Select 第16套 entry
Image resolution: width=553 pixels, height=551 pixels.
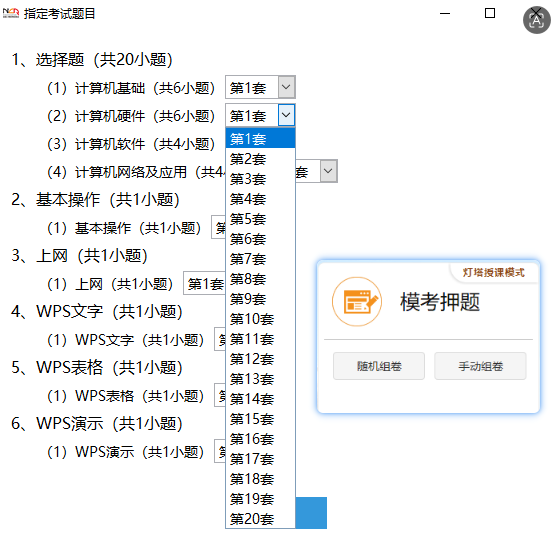[260, 439]
